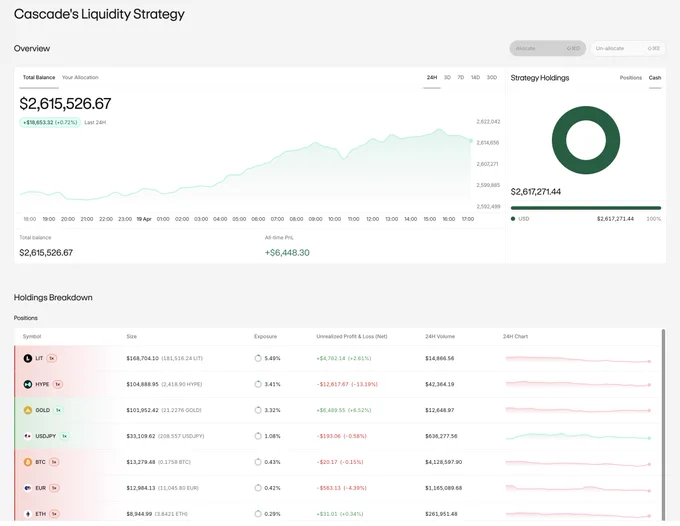Click the positions table vertical scrollbar
The width and height of the screenshot is (680, 526).
[664, 425]
